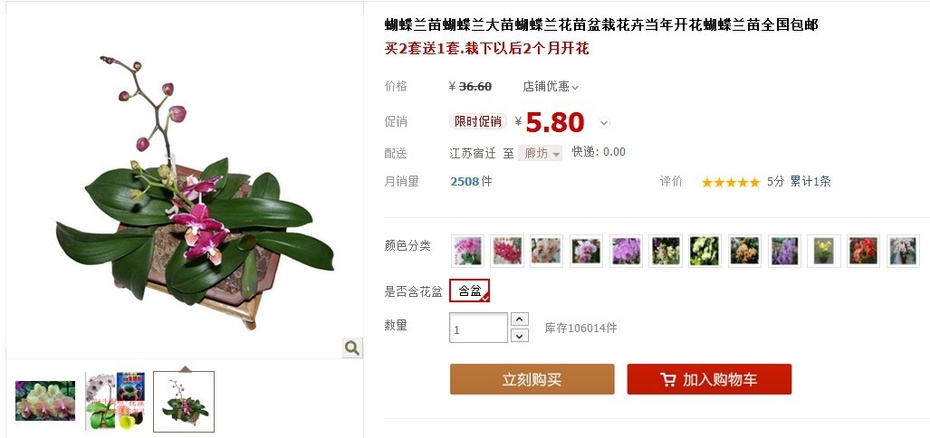Click the 加入购物车 button

tap(709, 379)
